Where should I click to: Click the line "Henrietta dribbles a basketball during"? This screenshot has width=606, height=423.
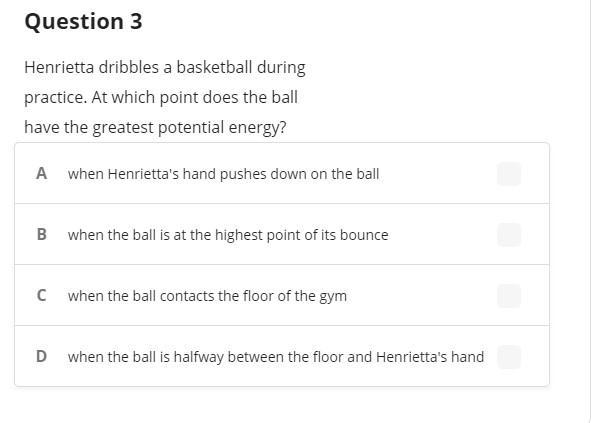165,68
